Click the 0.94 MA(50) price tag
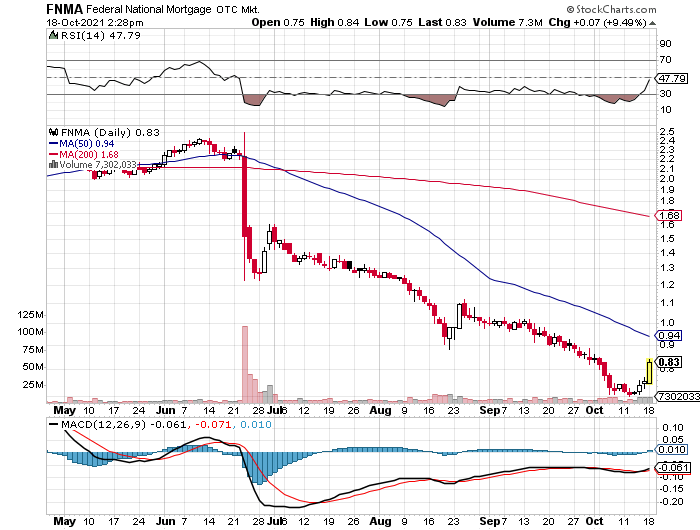This screenshot has height=530, width=700. pyautogui.click(x=668, y=335)
